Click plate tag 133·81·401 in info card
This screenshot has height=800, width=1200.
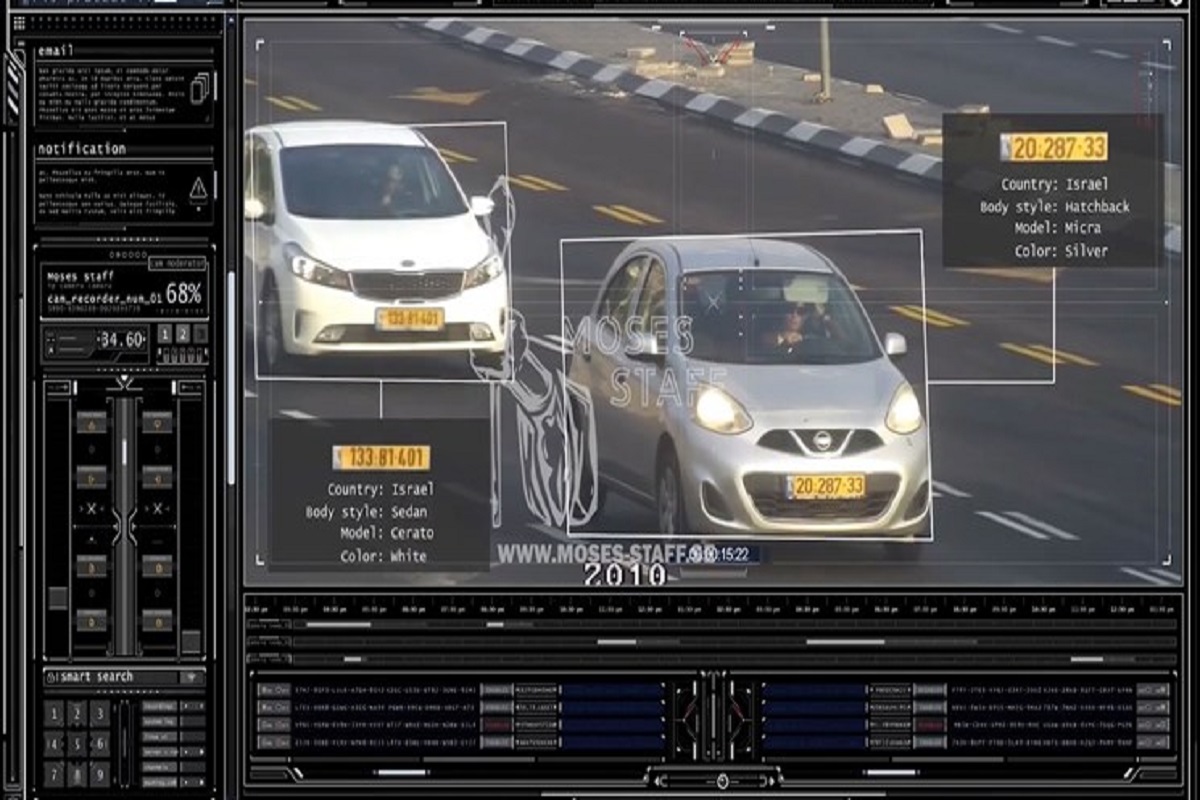[381, 458]
